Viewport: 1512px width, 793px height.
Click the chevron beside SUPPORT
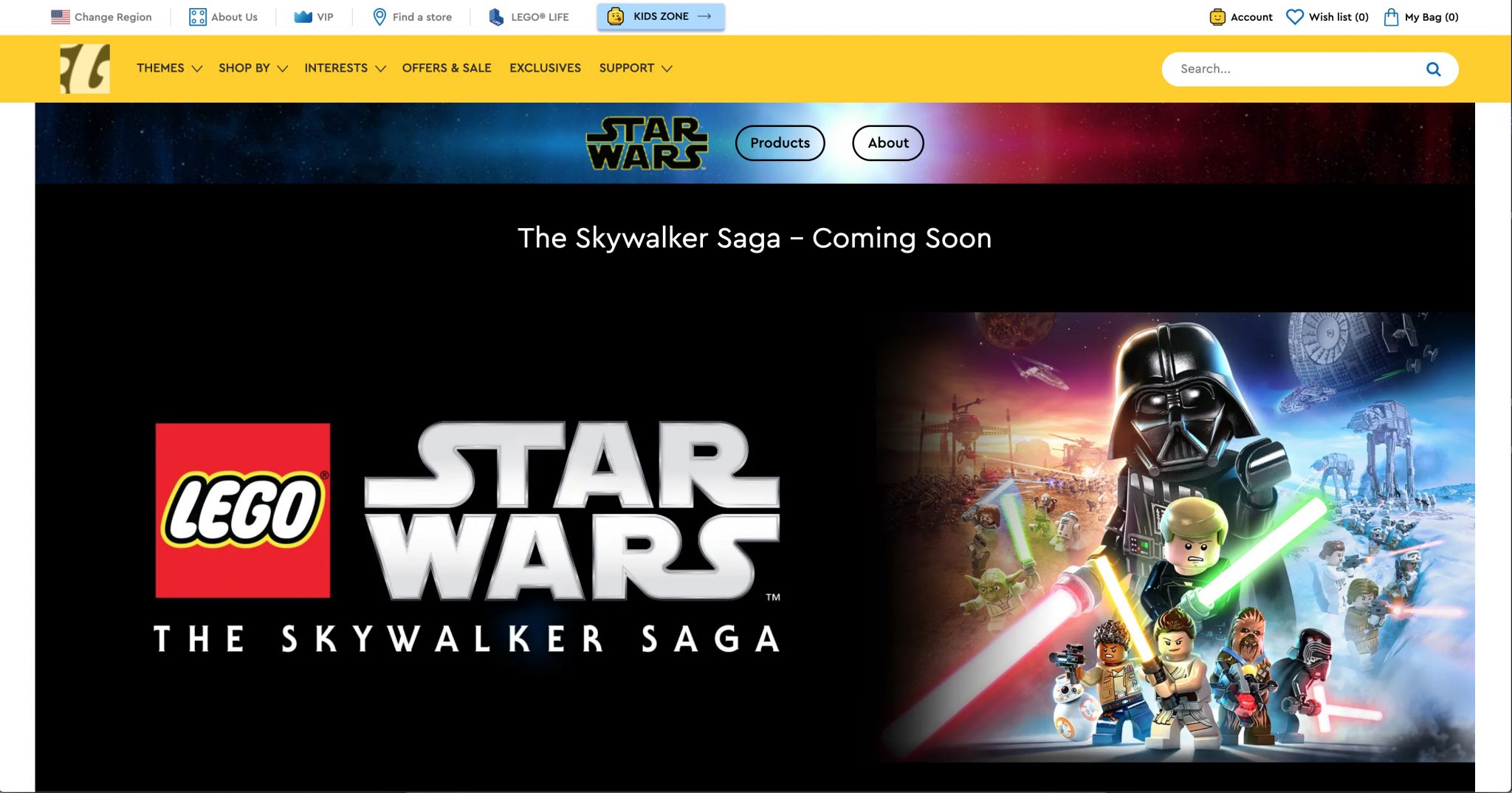tap(667, 69)
